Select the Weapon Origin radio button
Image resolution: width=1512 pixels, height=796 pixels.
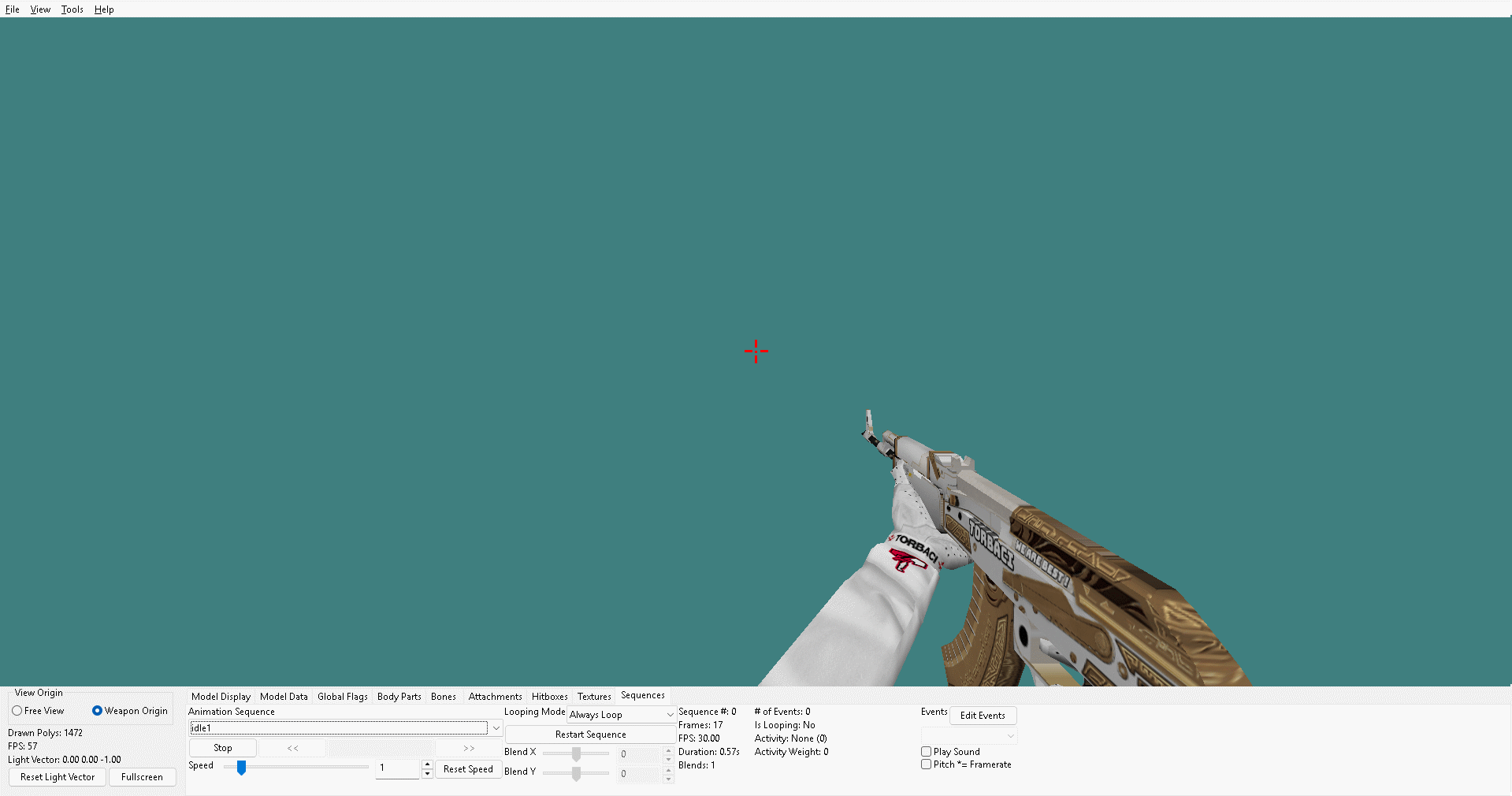97,711
